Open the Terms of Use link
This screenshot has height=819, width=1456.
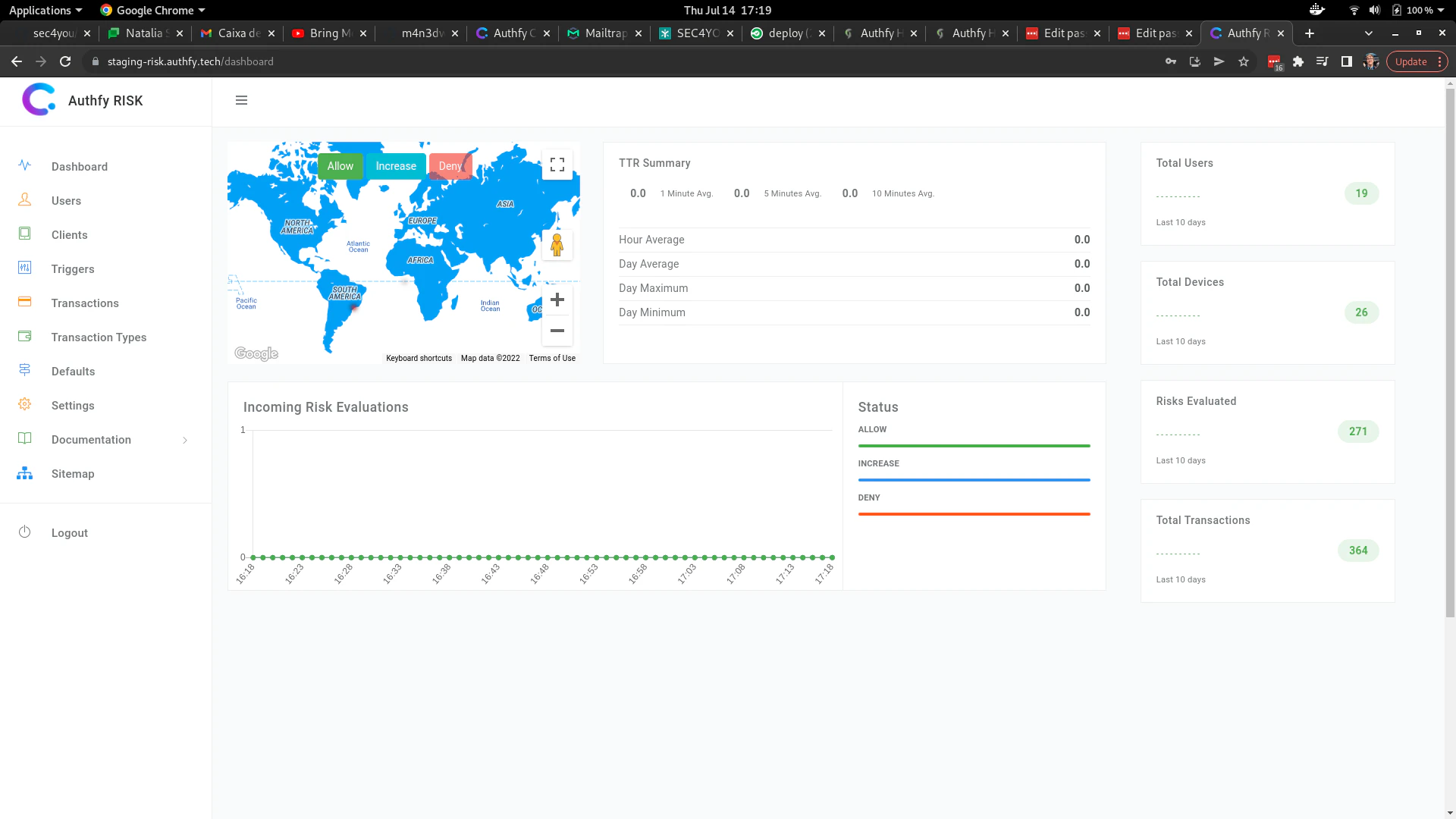point(552,358)
